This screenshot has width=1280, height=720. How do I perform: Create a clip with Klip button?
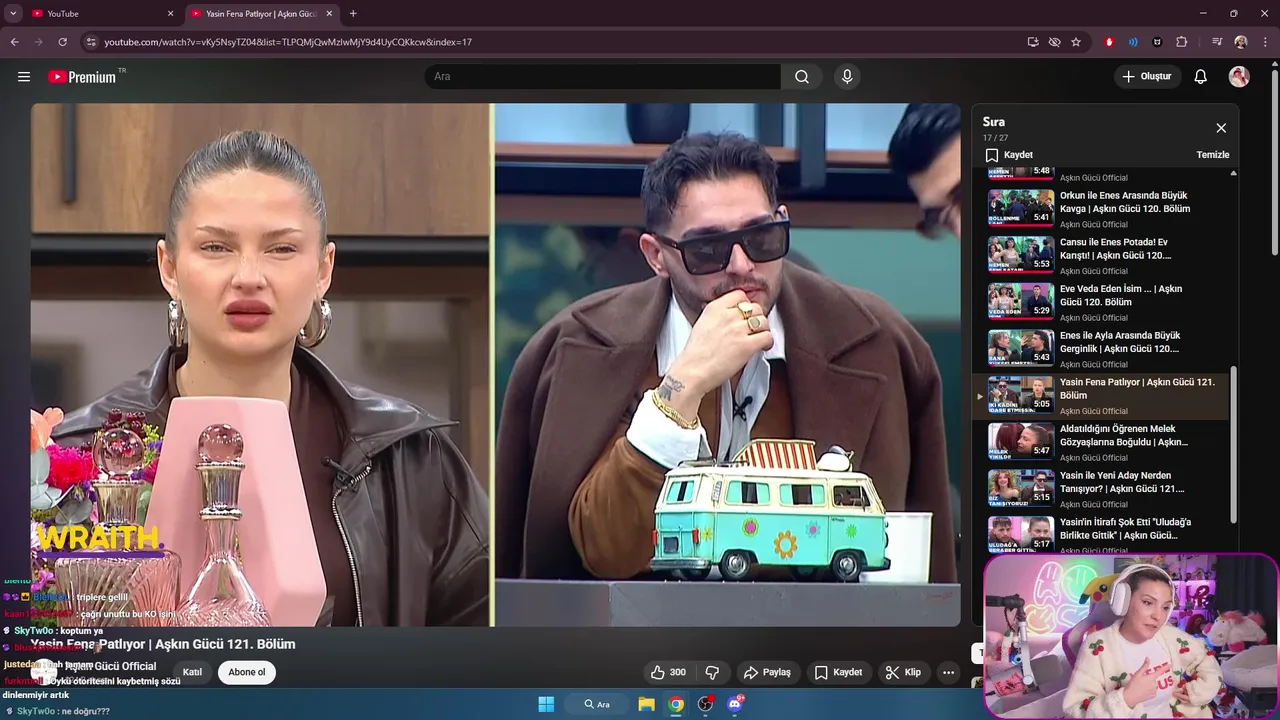(903, 672)
